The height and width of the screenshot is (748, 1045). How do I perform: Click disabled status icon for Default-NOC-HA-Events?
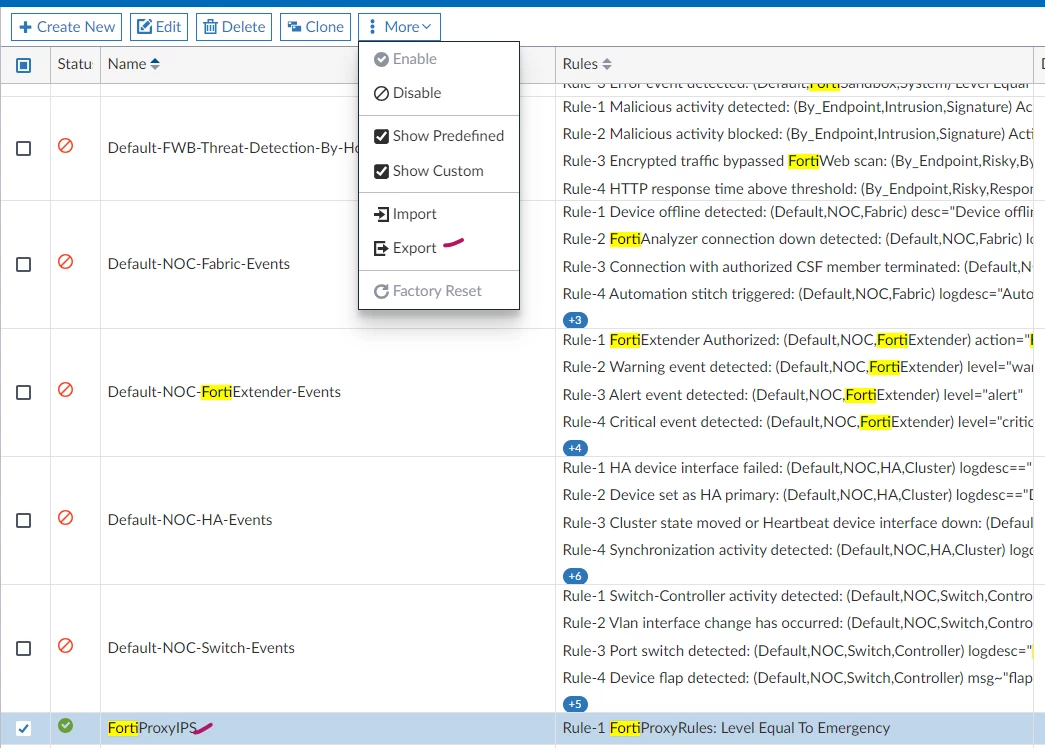65,517
